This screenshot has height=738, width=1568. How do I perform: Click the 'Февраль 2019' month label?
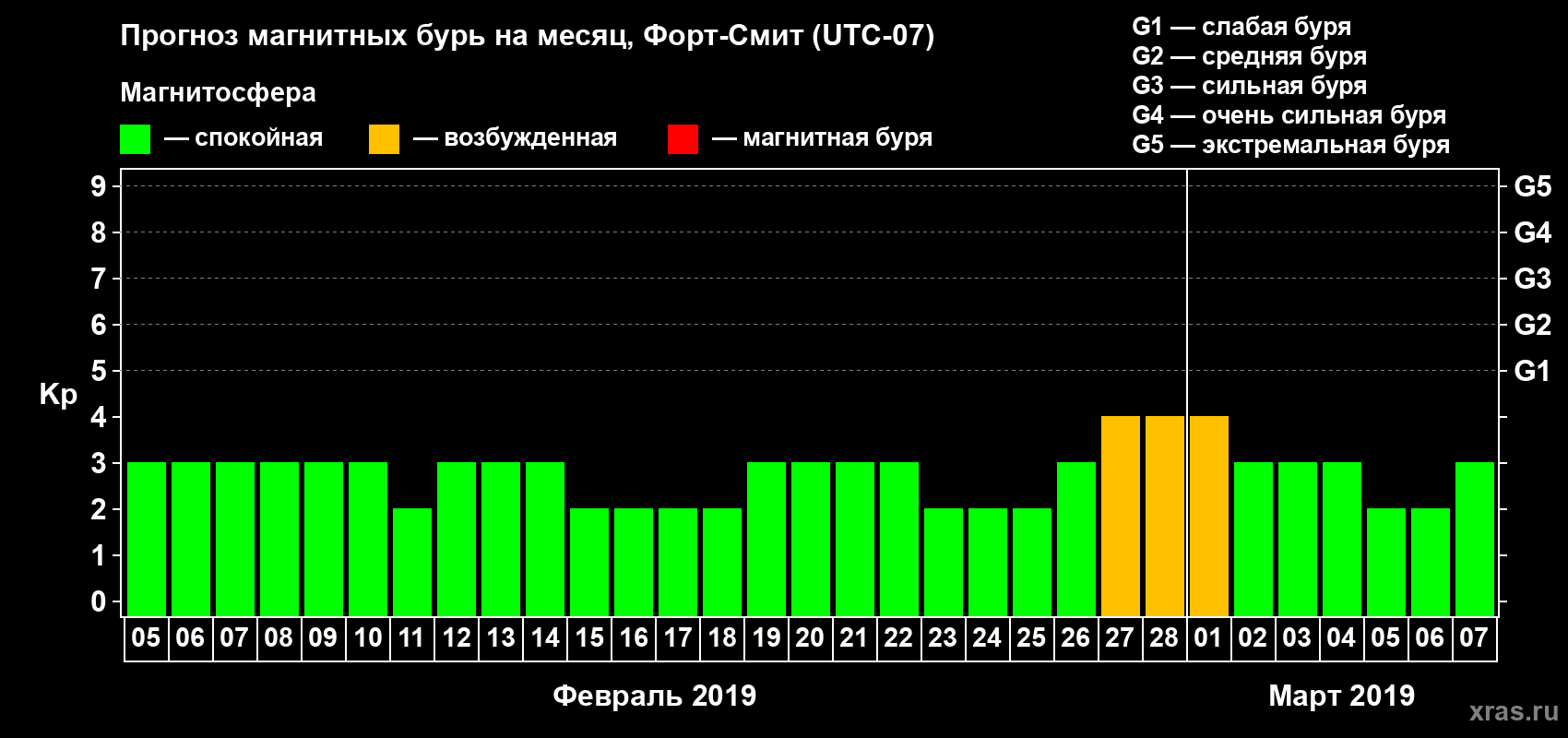655,696
